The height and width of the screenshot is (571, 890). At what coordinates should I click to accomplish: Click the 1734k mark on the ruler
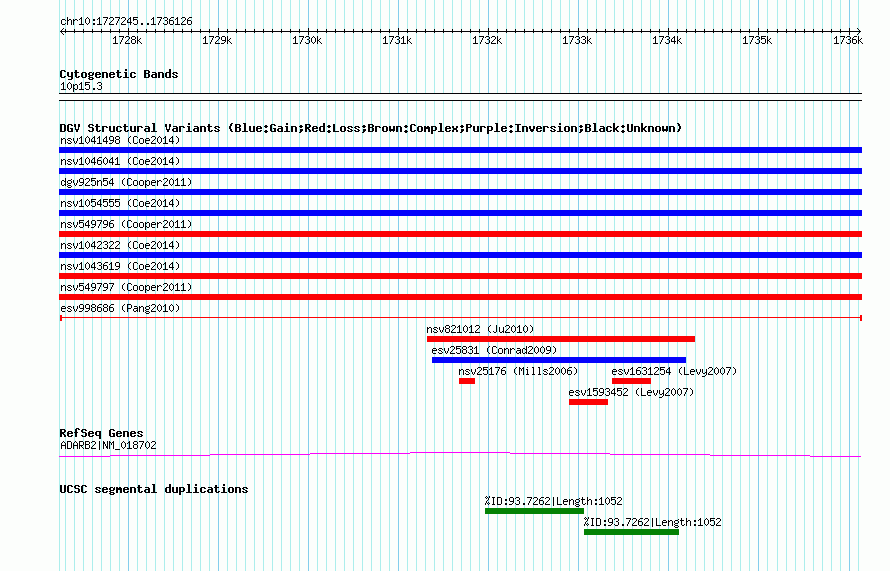point(667,40)
